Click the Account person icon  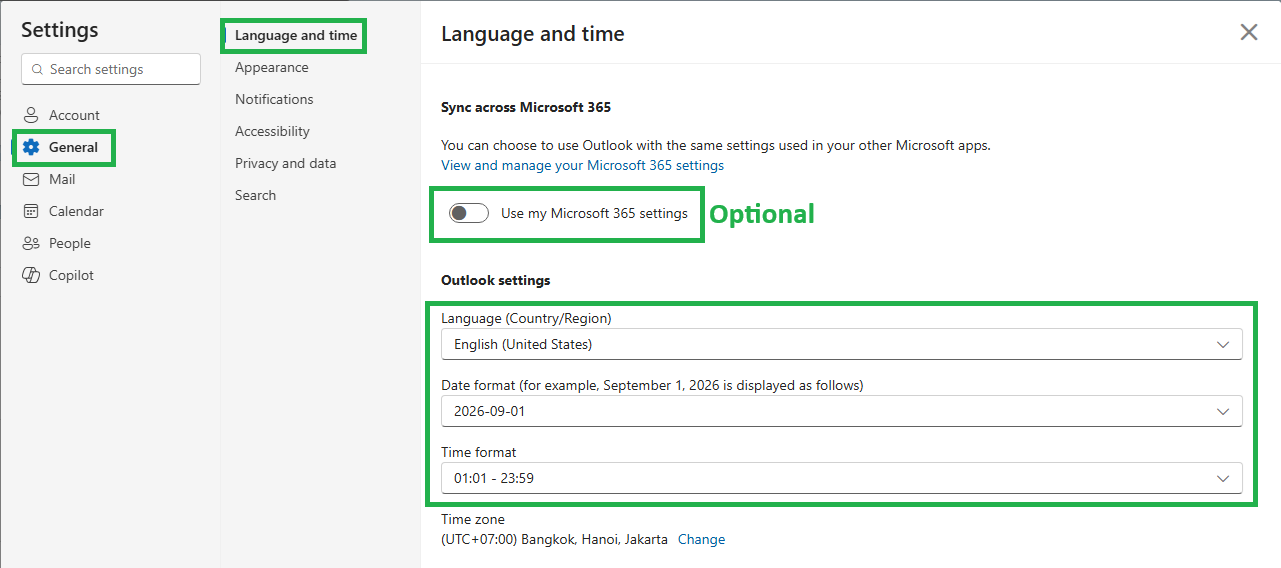(31, 115)
